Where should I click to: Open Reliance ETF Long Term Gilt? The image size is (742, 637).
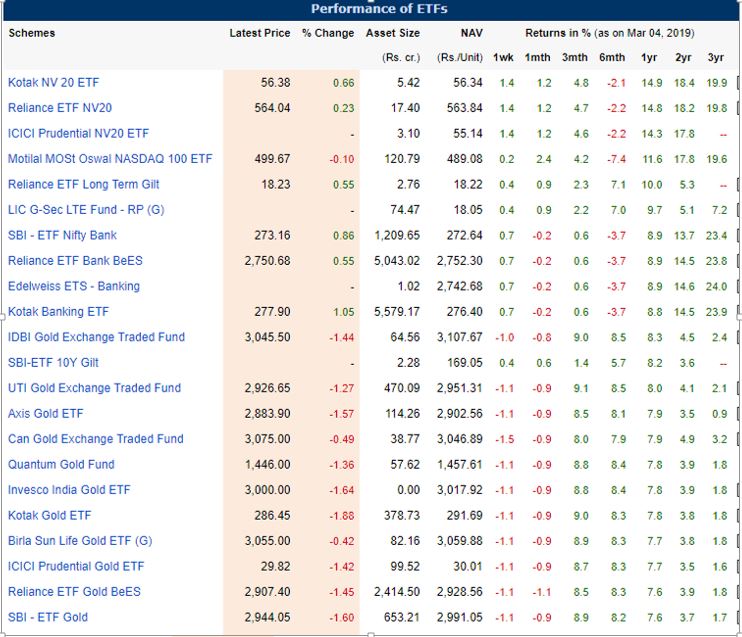[x=83, y=184]
